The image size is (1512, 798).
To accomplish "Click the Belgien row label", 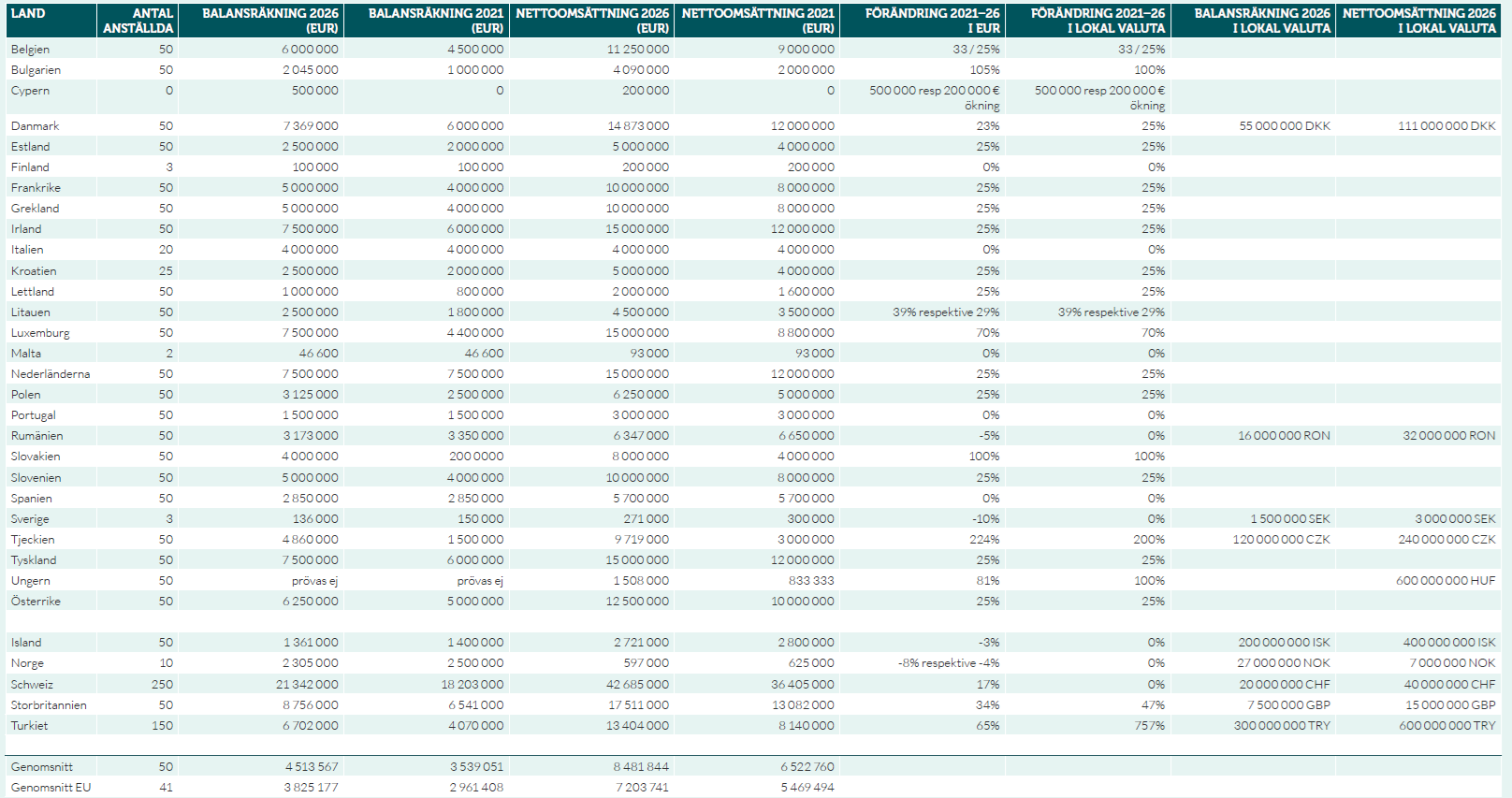I will (31, 50).
